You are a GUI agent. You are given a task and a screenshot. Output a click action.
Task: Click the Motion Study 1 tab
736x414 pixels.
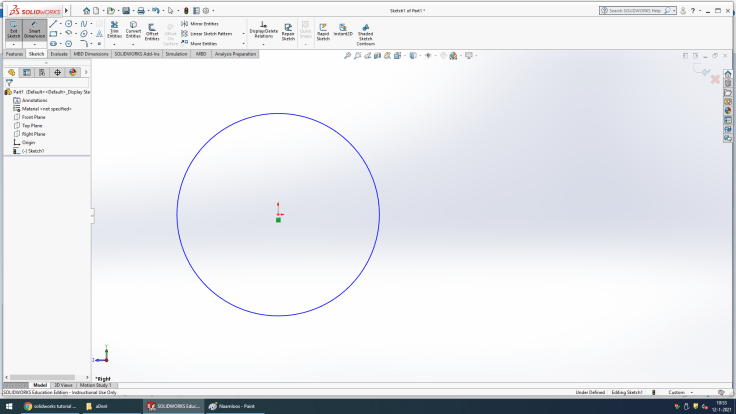pos(98,385)
